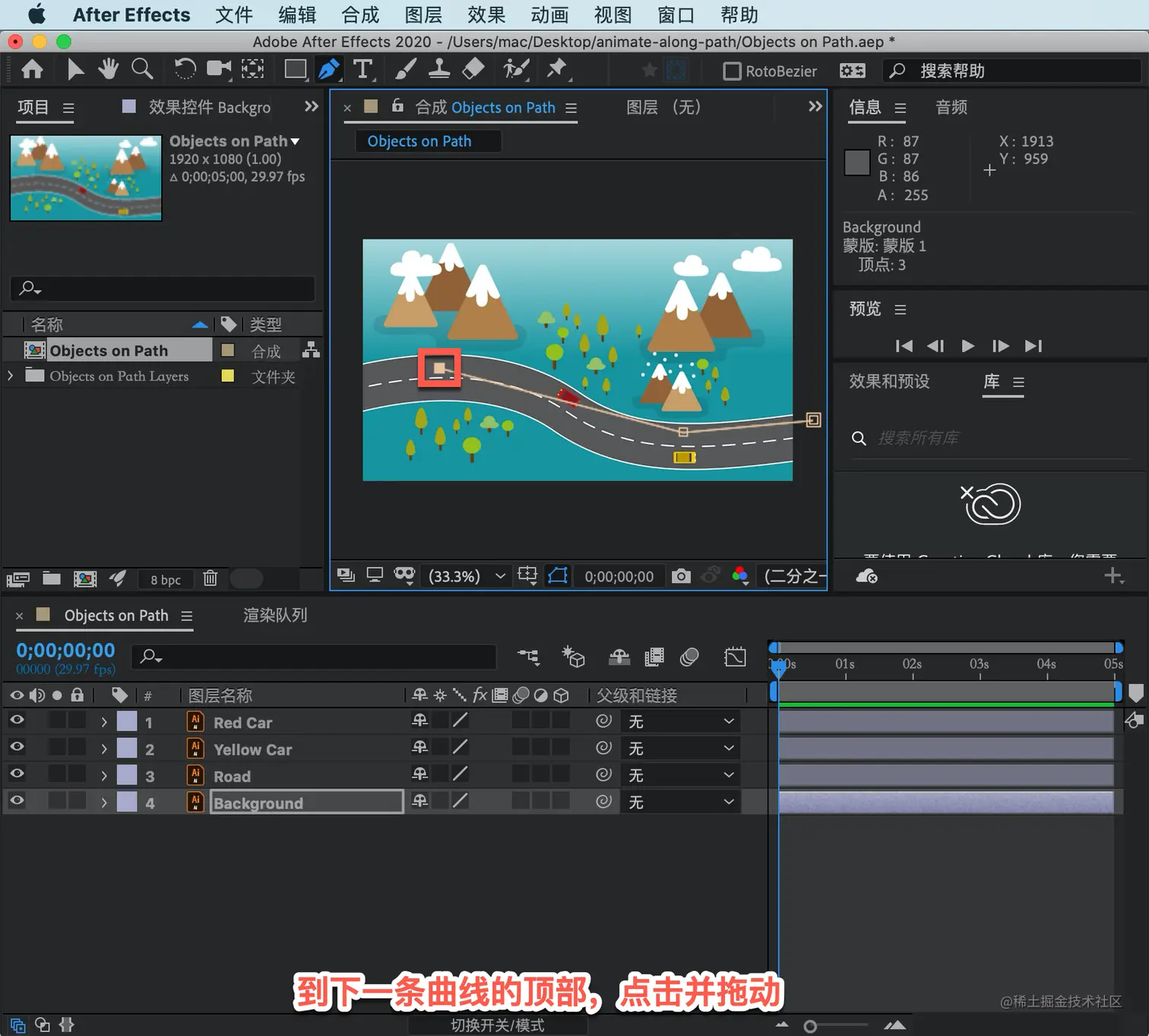The image size is (1149, 1036).
Task: Select the Roto Brush tool
Action: 516,70
